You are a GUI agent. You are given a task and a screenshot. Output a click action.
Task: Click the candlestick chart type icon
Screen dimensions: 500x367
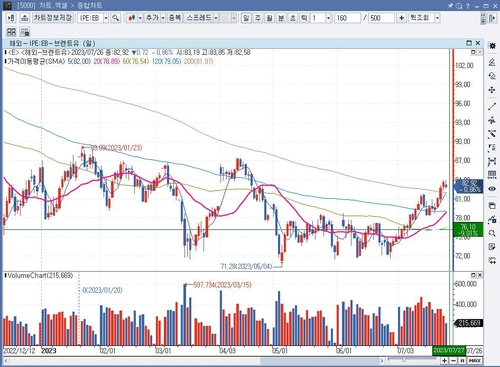pyautogui.click(x=132, y=18)
